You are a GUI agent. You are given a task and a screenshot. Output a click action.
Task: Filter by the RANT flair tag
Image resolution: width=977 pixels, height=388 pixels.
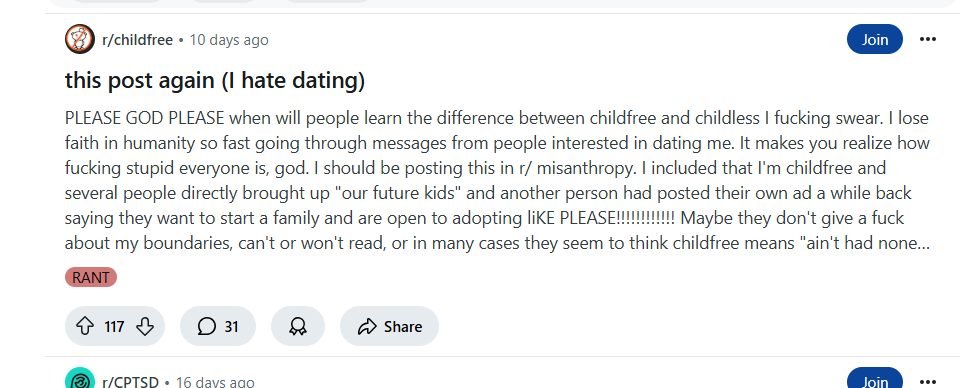click(91, 277)
